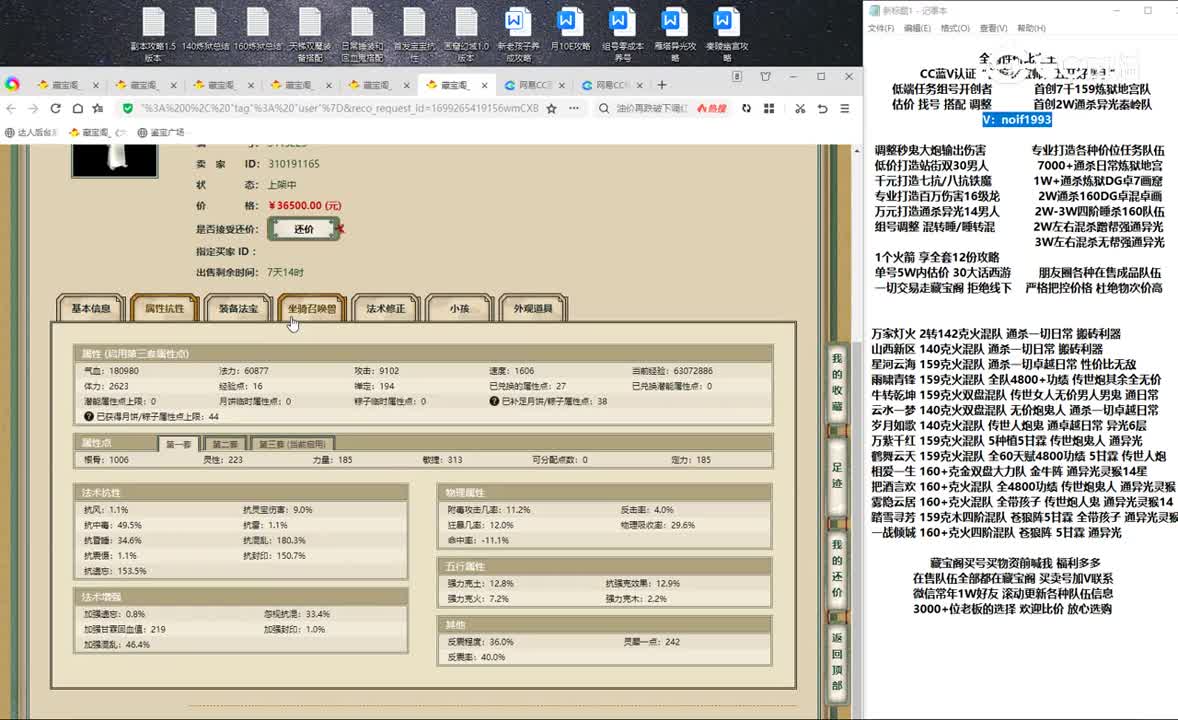Click the undo arrow in browser toolbar
This screenshot has height=720, width=1178.
coord(823,108)
